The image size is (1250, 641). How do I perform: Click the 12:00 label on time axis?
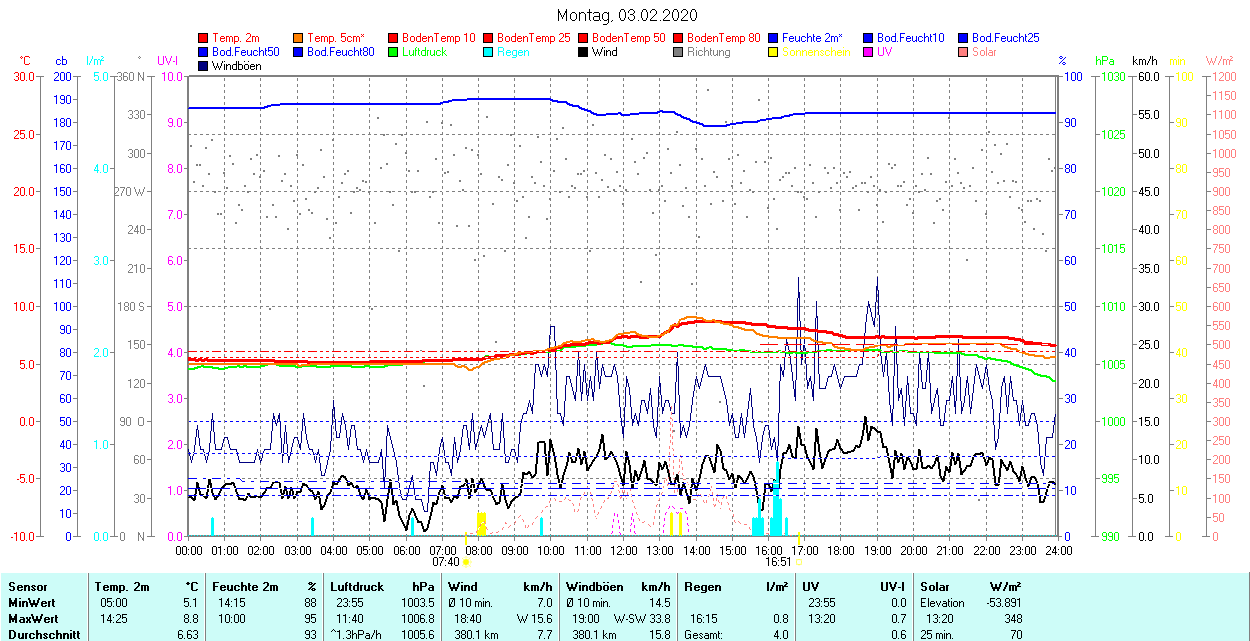[624, 550]
